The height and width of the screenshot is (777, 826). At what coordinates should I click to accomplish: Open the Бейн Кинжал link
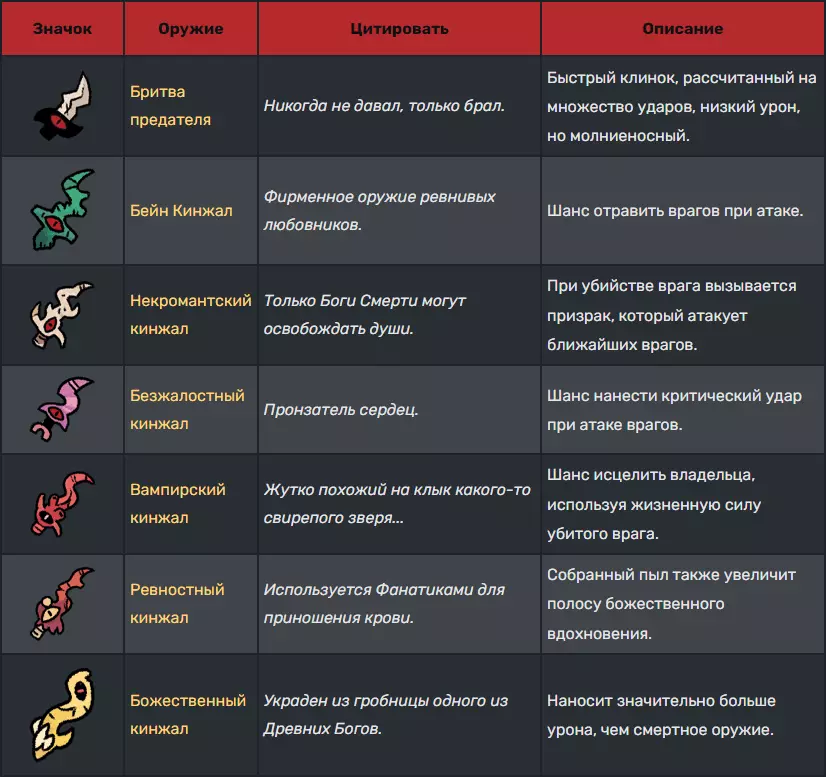tap(181, 211)
